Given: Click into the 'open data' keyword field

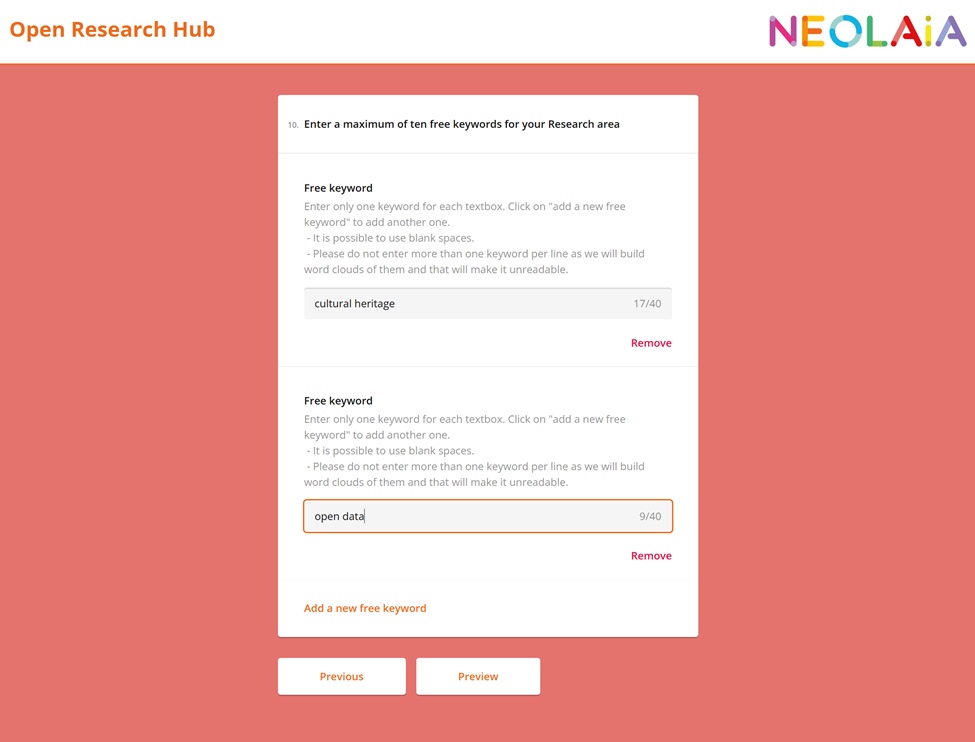Looking at the screenshot, I should pyautogui.click(x=470, y=517).
